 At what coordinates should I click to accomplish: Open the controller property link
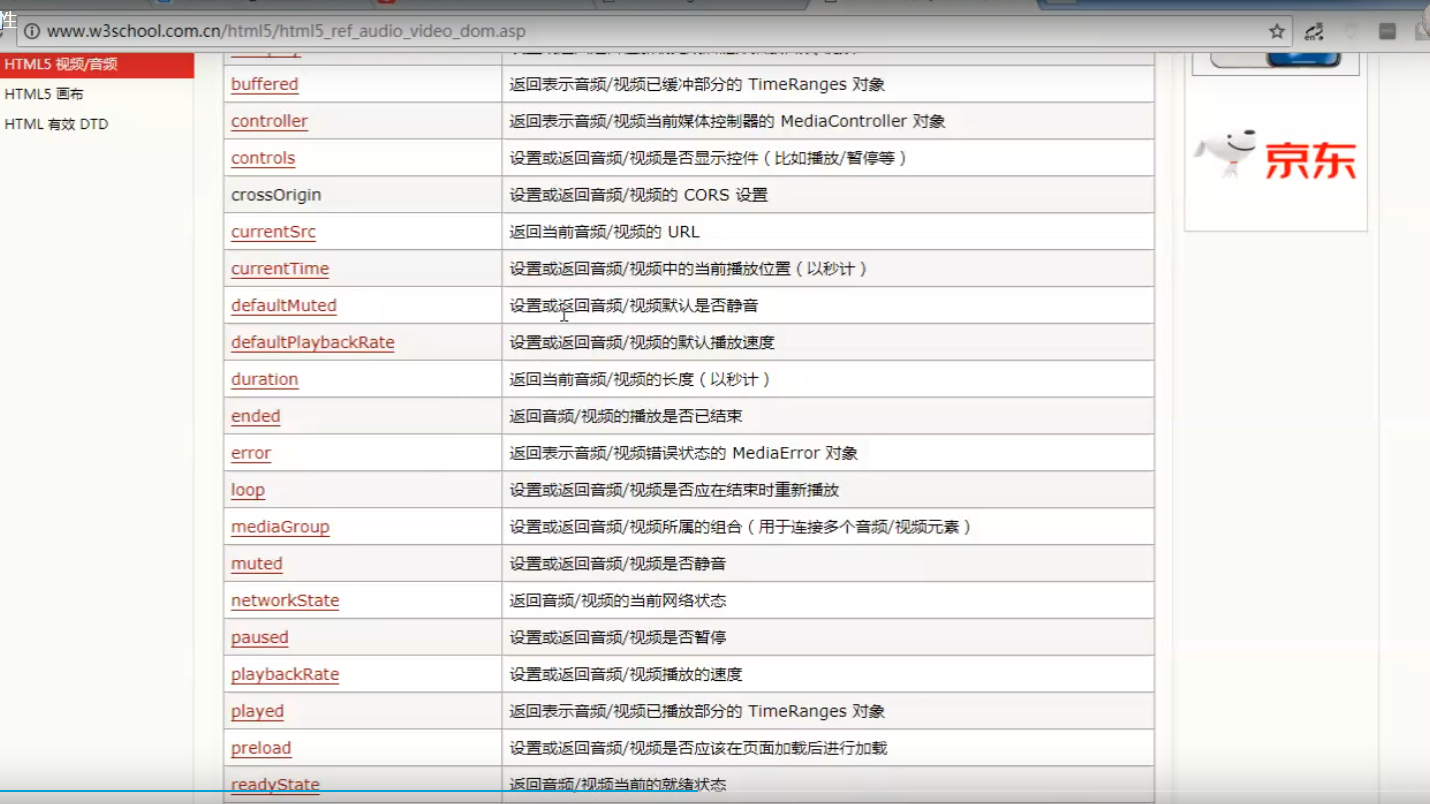click(269, 121)
